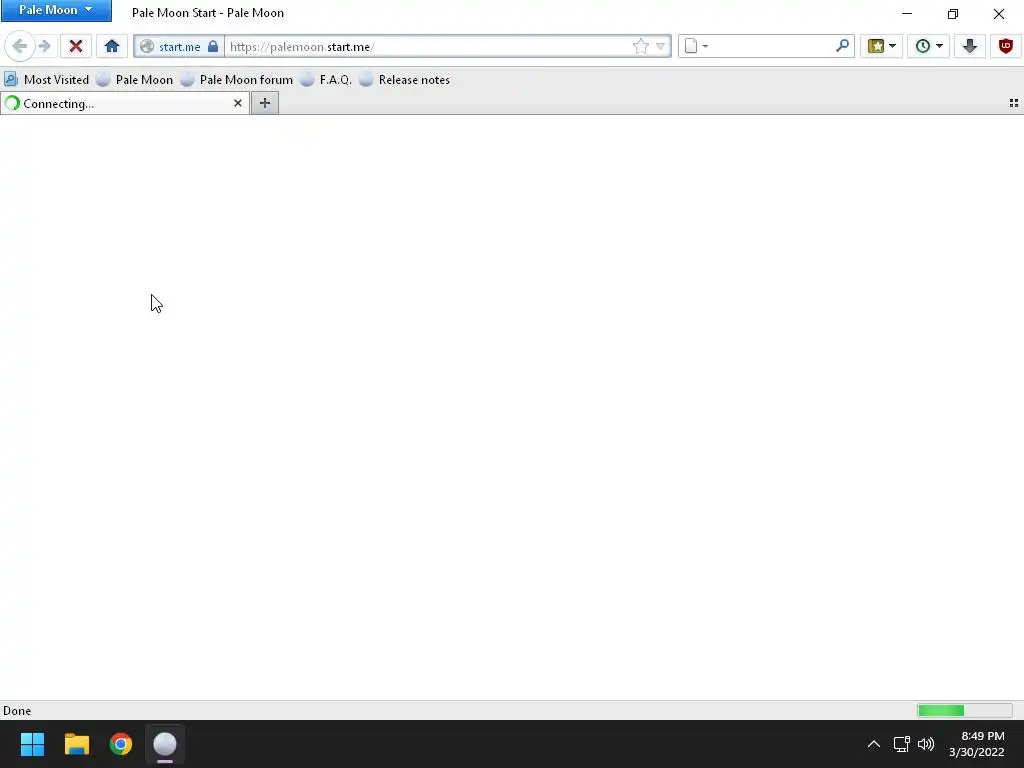Choose a search engine from the dropdown

click(x=696, y=46)
